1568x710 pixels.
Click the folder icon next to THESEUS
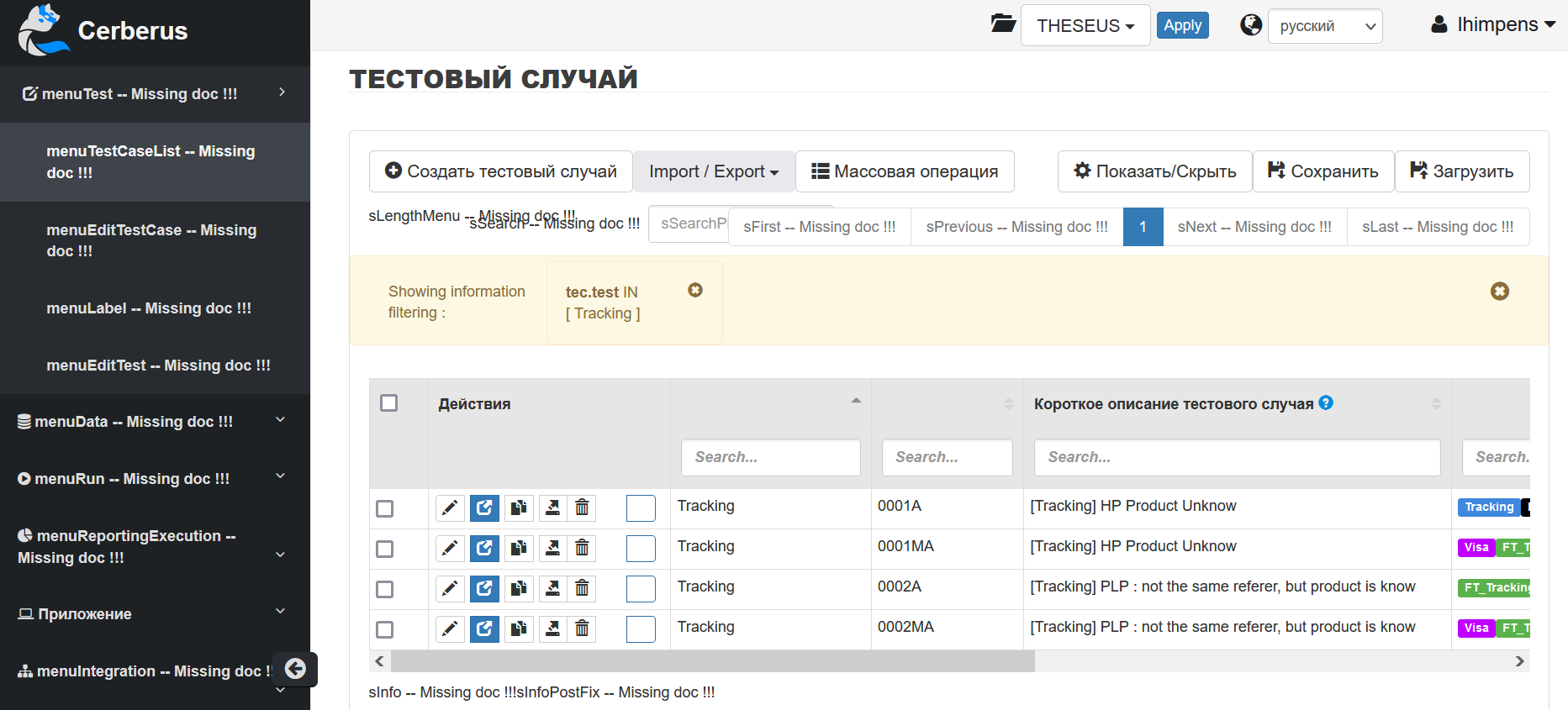click(1003, 24)
